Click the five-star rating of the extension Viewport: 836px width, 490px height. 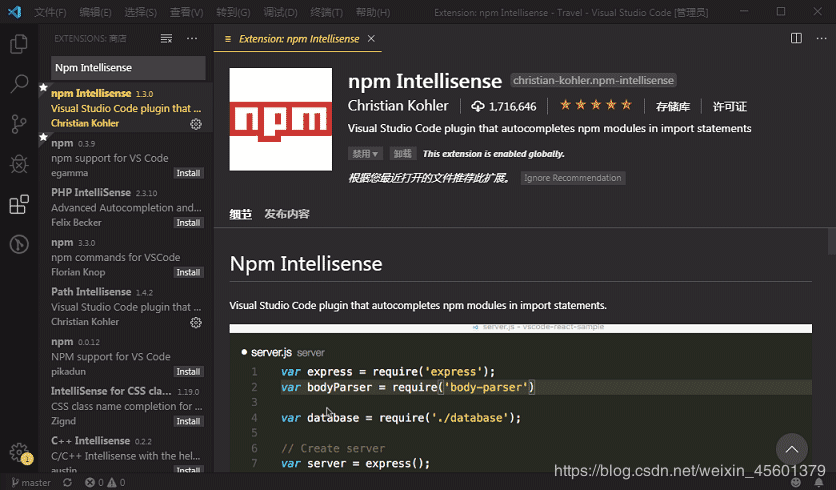point(595,105)
